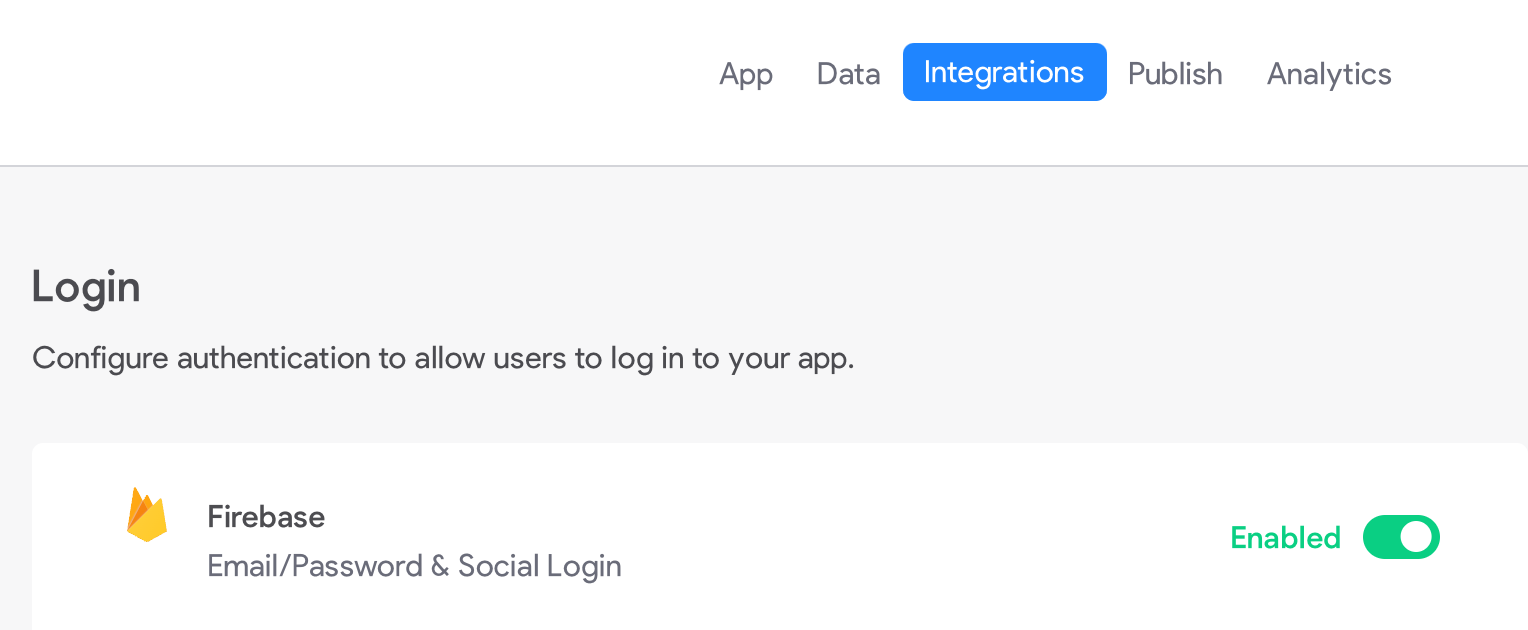The width and height of the screenshot is (1528, 630).
Task: Click the Firebase provider name
Action: (266, 517)
